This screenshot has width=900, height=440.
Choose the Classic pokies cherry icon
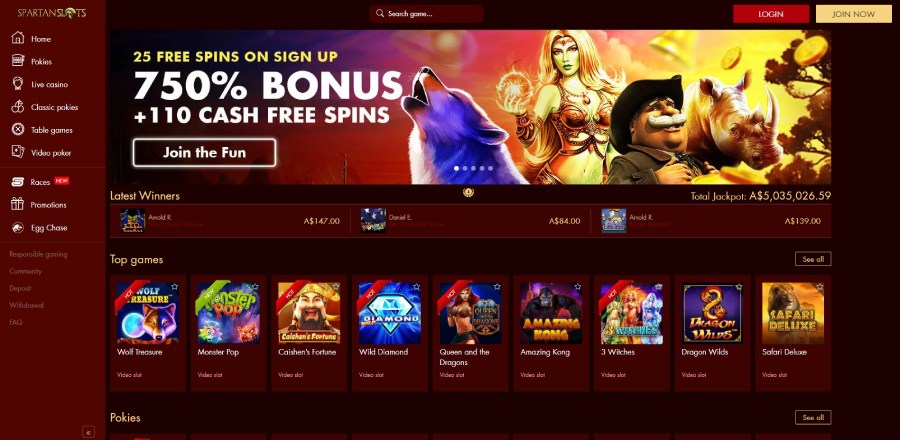pyautogui.click(x=18, y=107)
